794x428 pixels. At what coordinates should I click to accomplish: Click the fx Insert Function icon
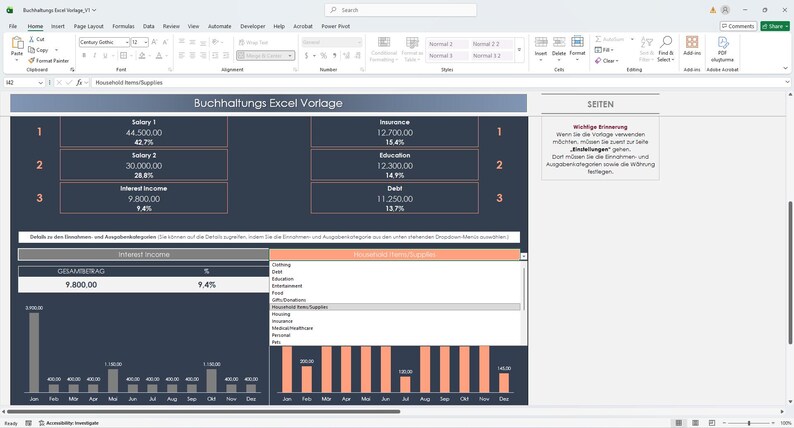click(x=79, y=83)
